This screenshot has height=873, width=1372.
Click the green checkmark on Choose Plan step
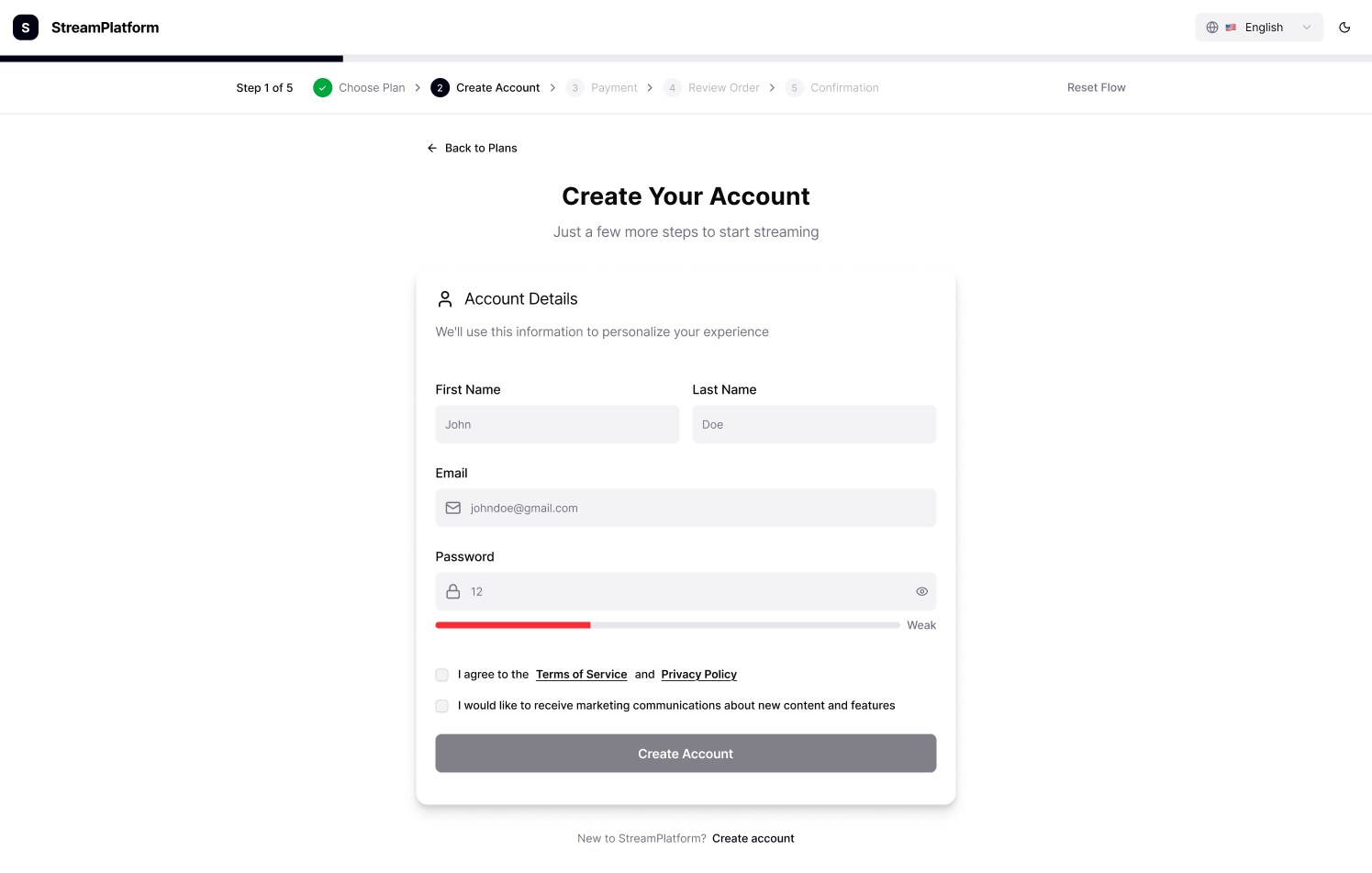pyautogui.click(x=322, y=87)
